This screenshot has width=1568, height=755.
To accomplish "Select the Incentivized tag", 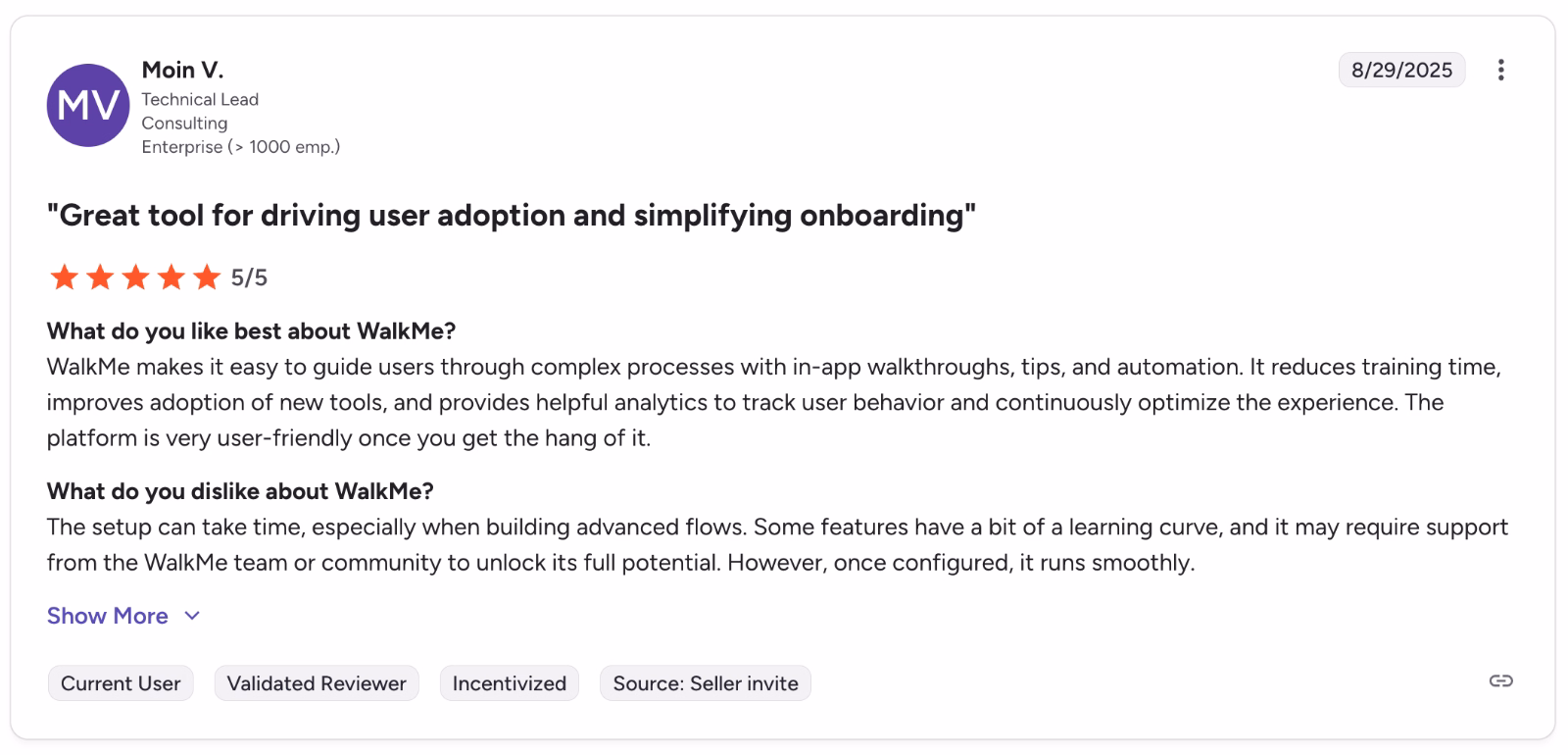I will (509, 682).
